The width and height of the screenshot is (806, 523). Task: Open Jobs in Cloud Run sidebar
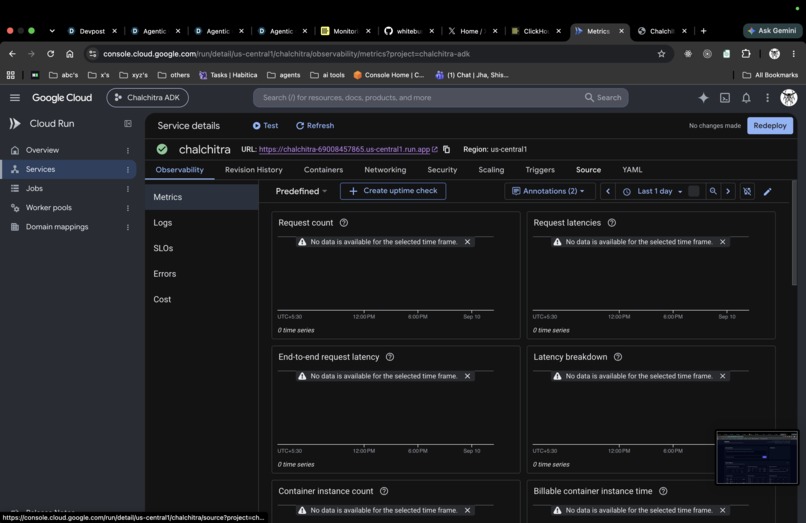(x=68, y=189)
